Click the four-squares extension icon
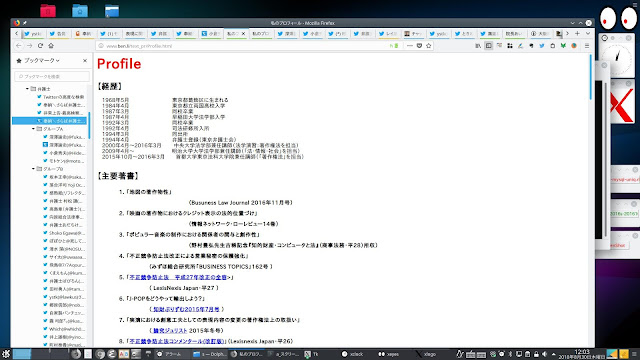This screenshot has width=640, height=360. pos(510,46)
